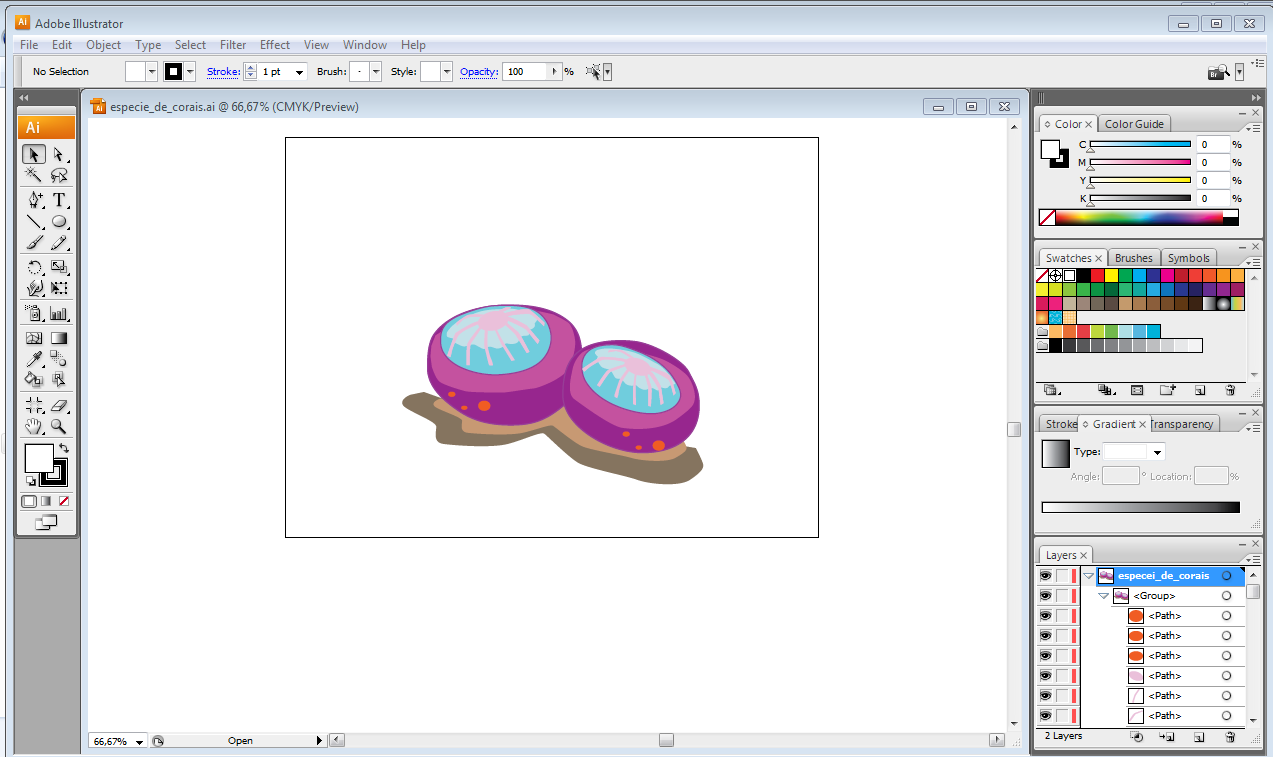Switch to the Hand tool
This screenshot has width=1273, height=757.
tap(35, 426)
